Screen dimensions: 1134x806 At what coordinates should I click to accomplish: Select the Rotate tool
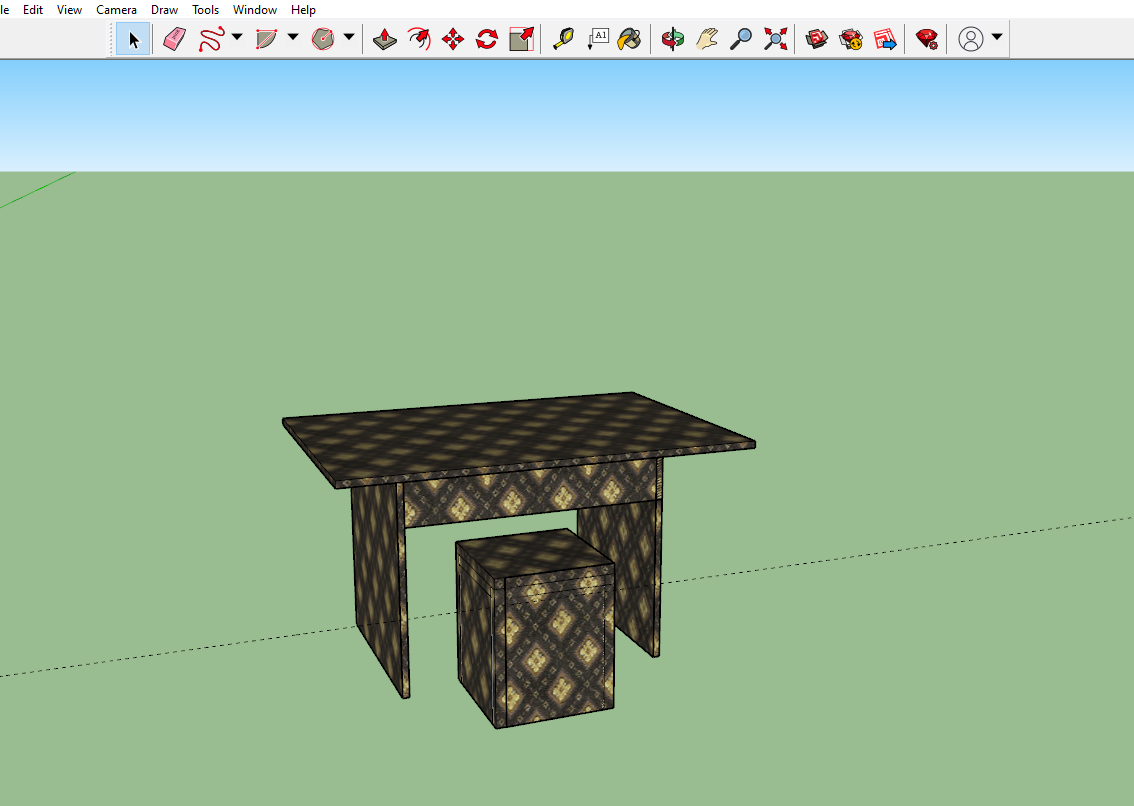pos(487,39)
